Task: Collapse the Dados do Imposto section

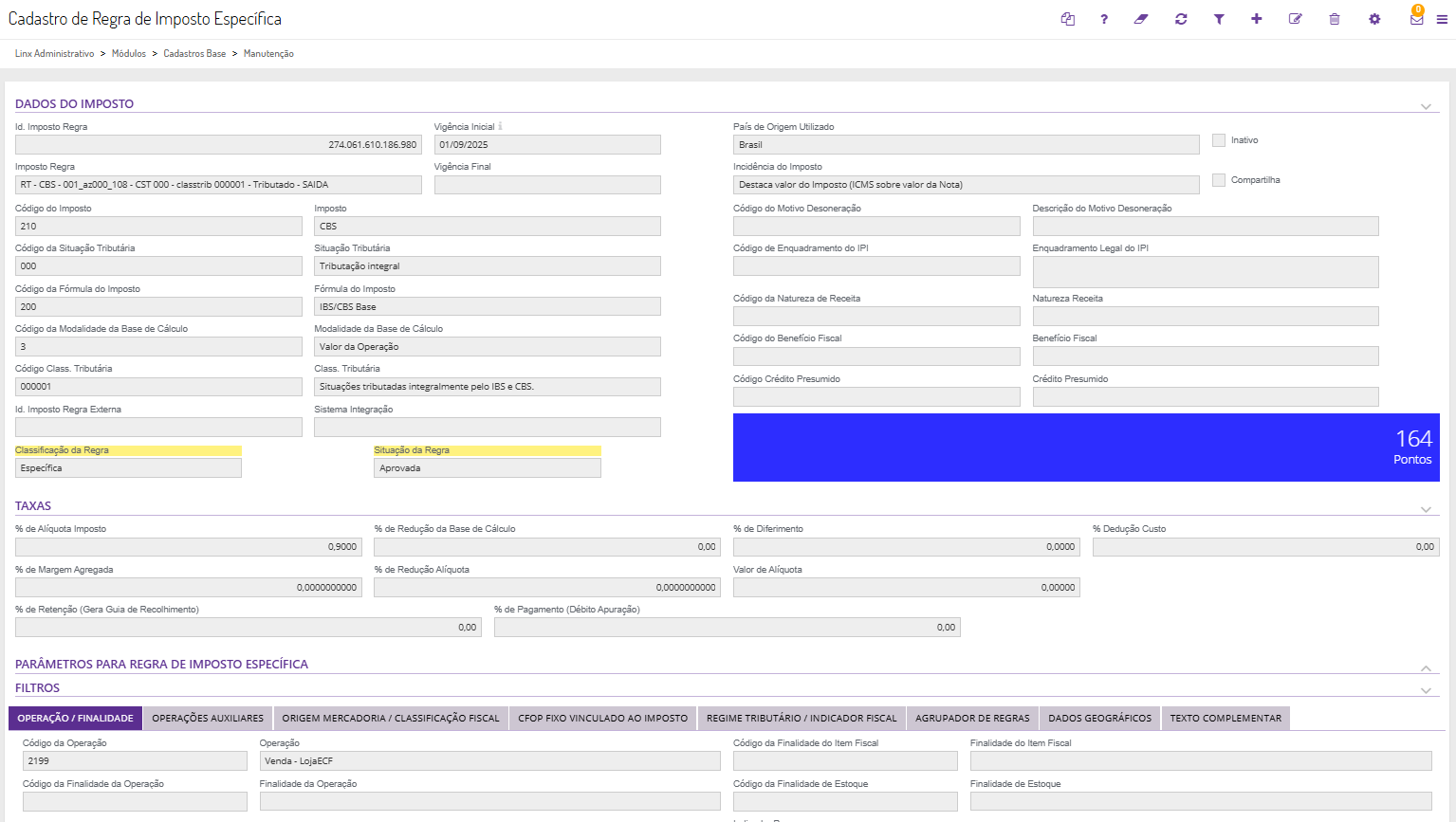Action: click(x=1426, y=106)
